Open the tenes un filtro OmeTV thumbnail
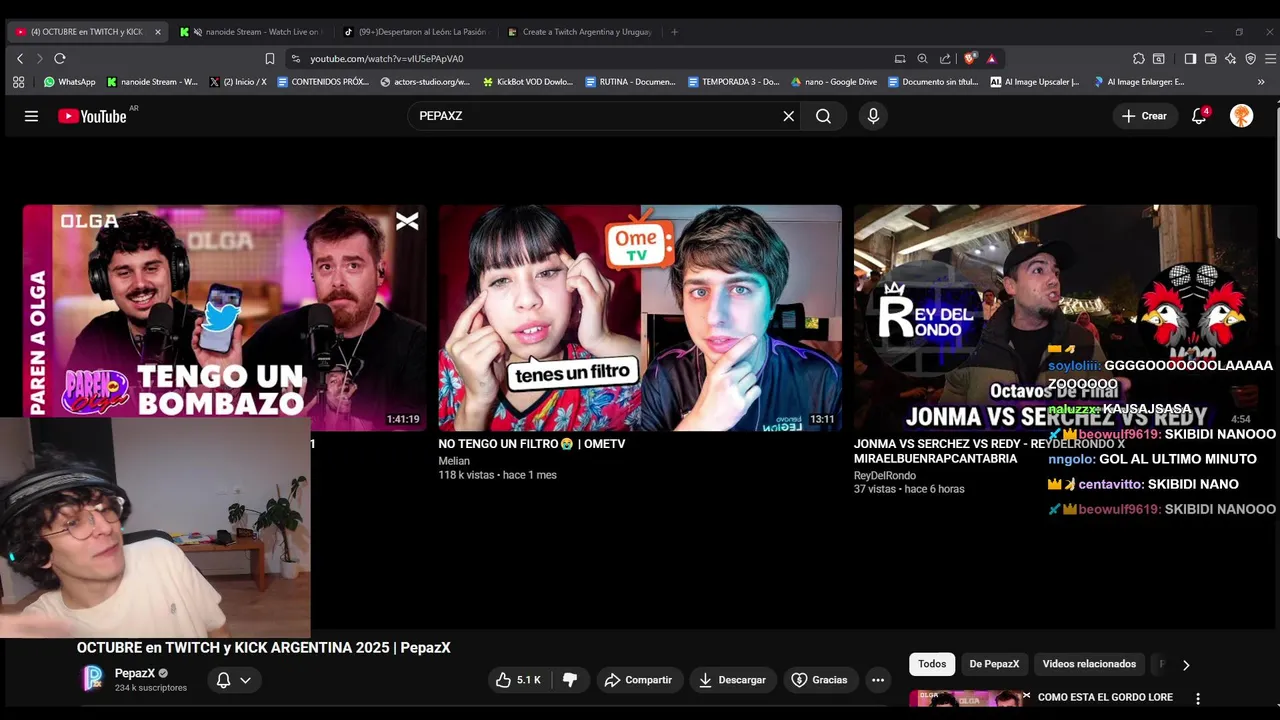Viewport: 1280px width, 720px height. (640, 318)
